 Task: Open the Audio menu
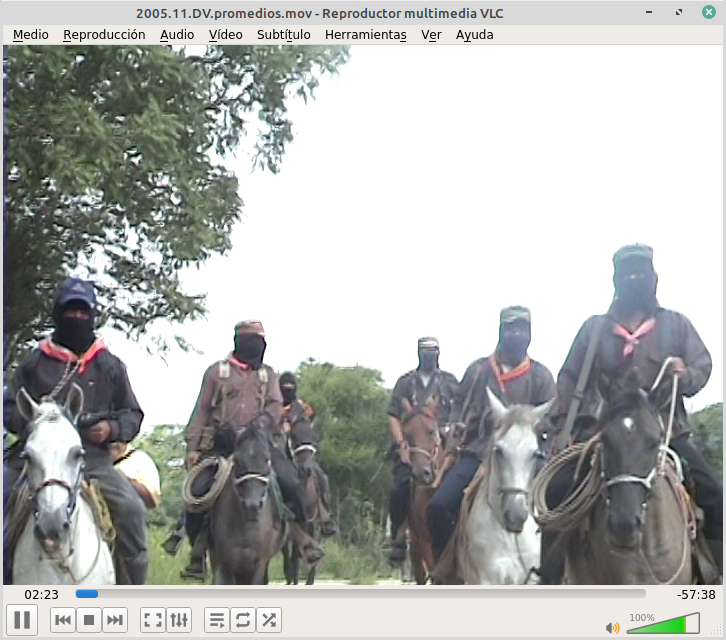click(177, 35)
